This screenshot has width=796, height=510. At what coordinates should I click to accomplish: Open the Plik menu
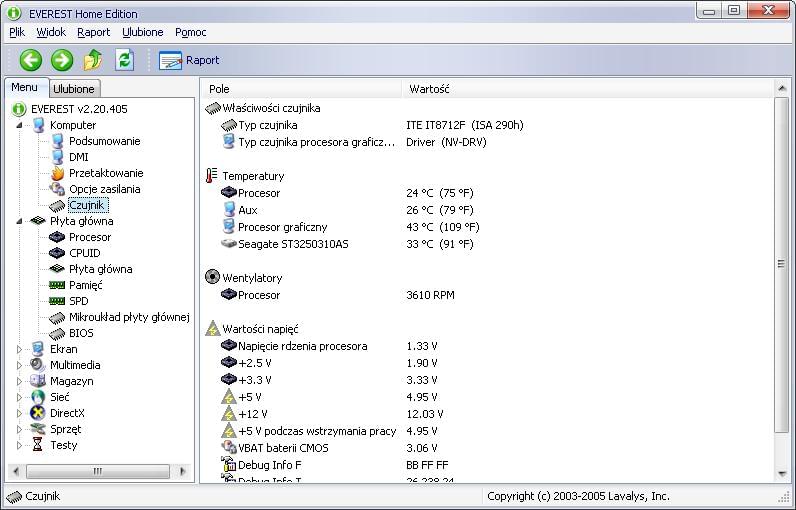point(17,32)
